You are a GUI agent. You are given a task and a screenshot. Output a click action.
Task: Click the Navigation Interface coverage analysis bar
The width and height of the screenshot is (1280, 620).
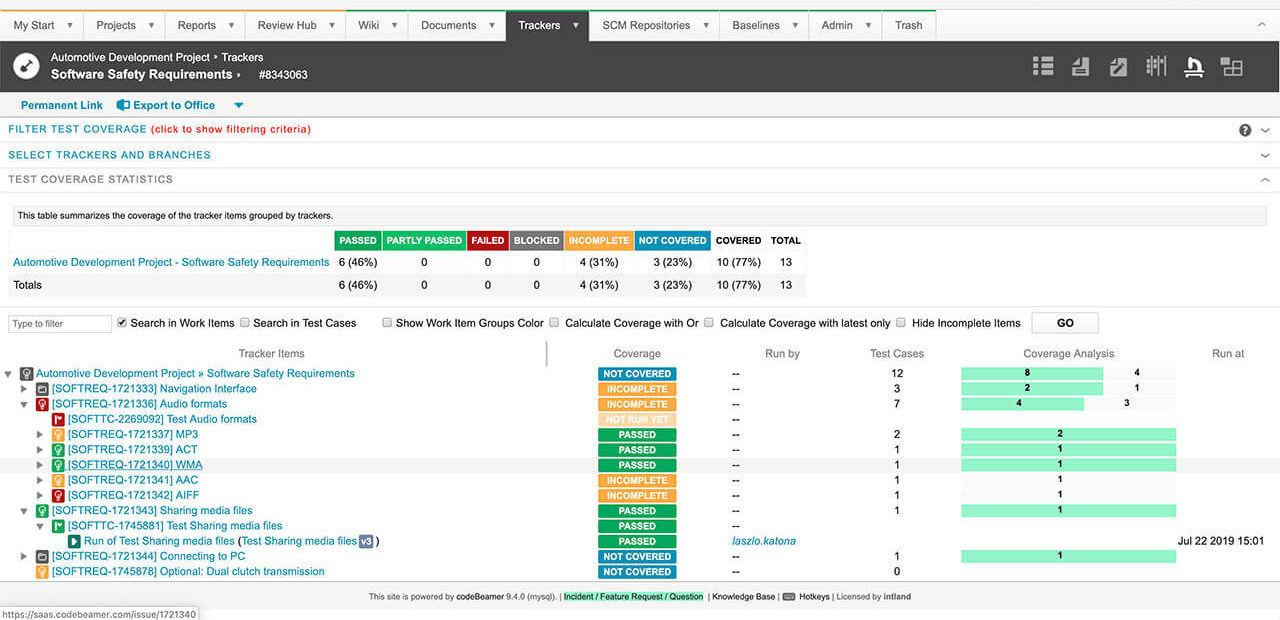pos(1068,389)
